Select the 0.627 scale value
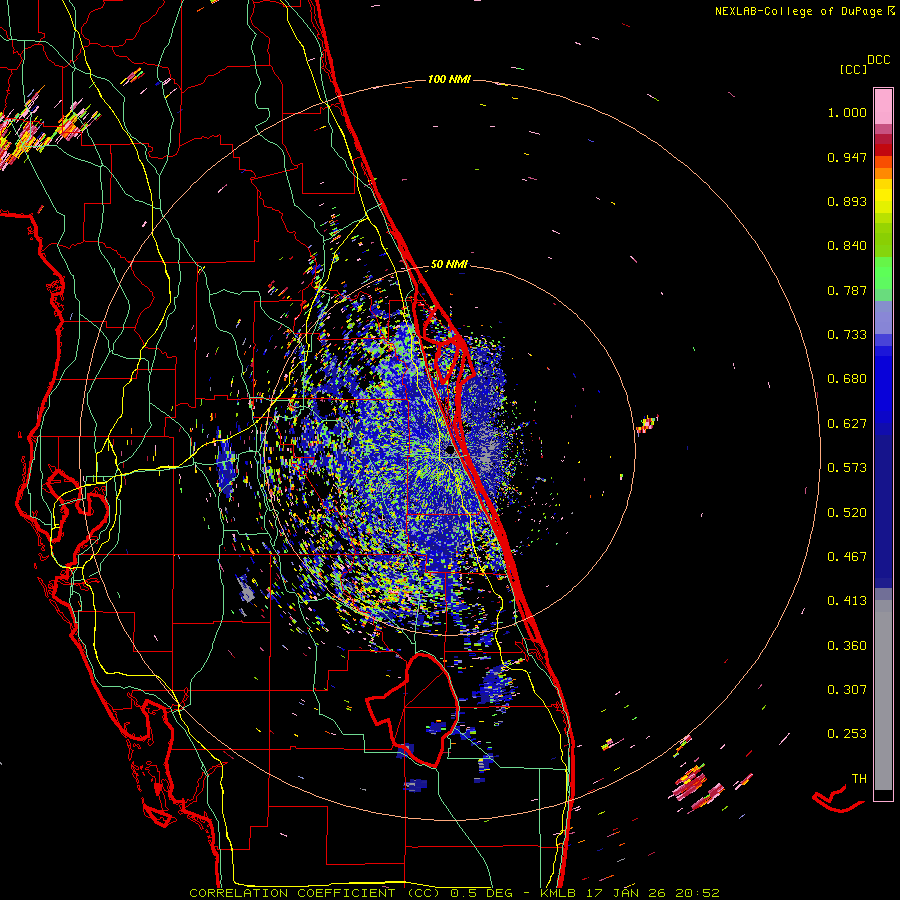Viewport: 900px width, 900px height. (x=847, y=424)
